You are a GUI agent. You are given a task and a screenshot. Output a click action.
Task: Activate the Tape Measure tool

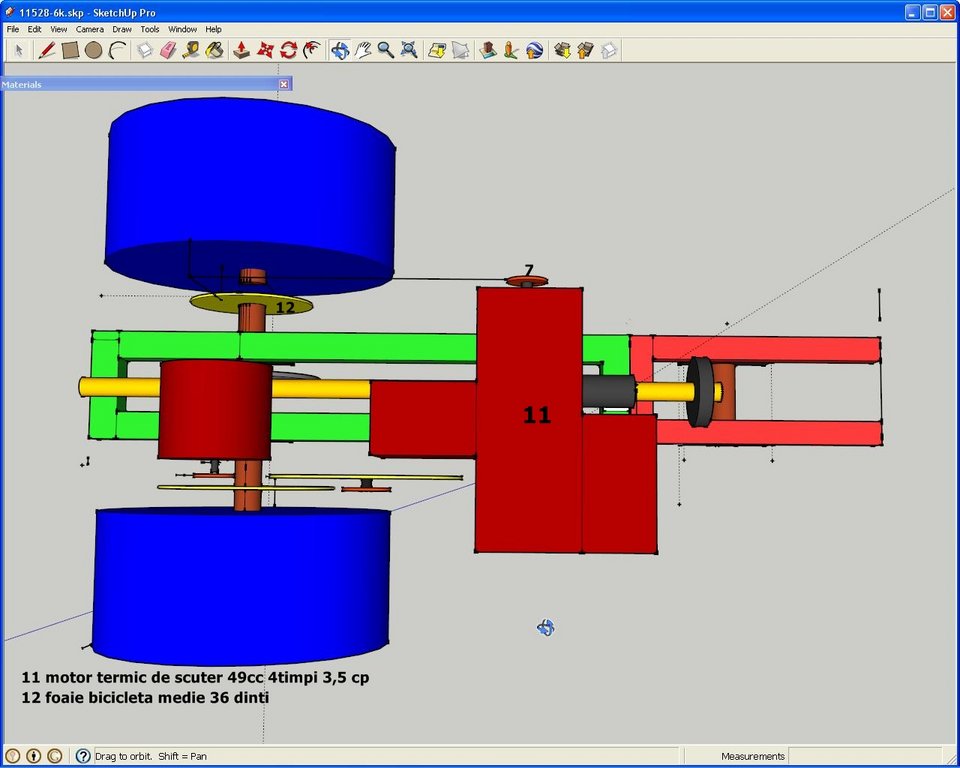coord(191,50)
